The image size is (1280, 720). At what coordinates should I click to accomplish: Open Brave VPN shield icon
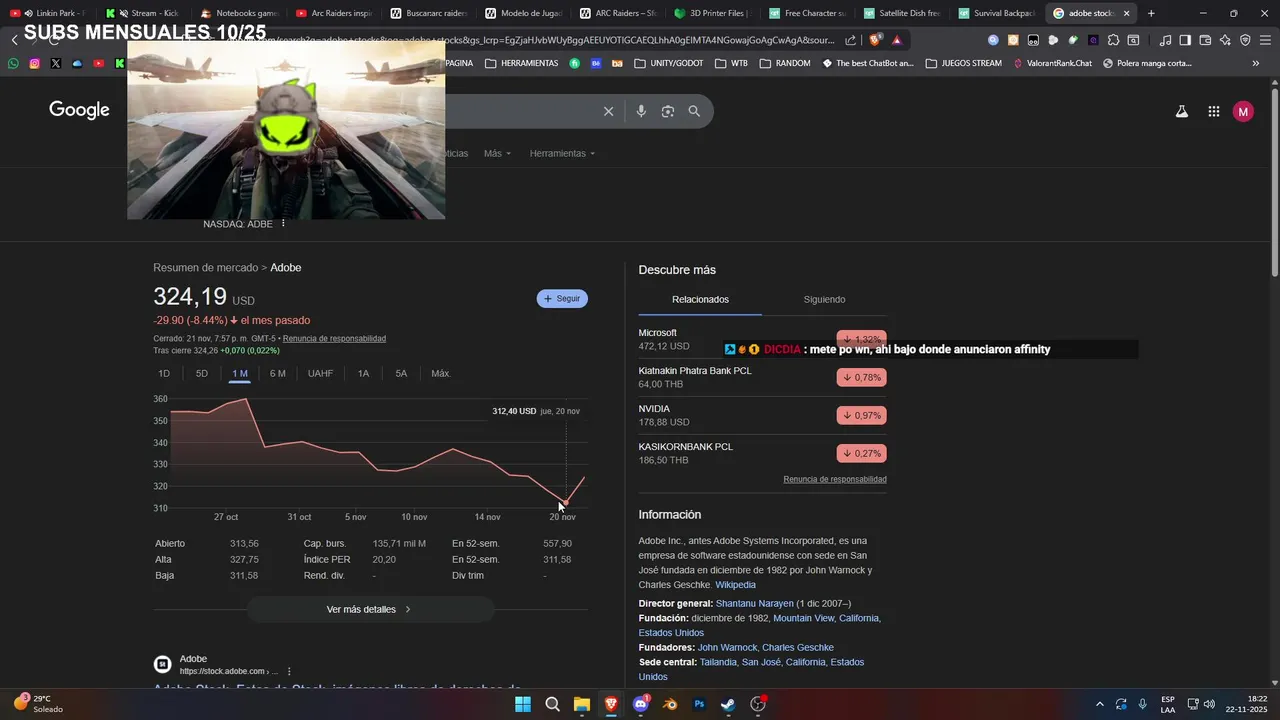1245,40
